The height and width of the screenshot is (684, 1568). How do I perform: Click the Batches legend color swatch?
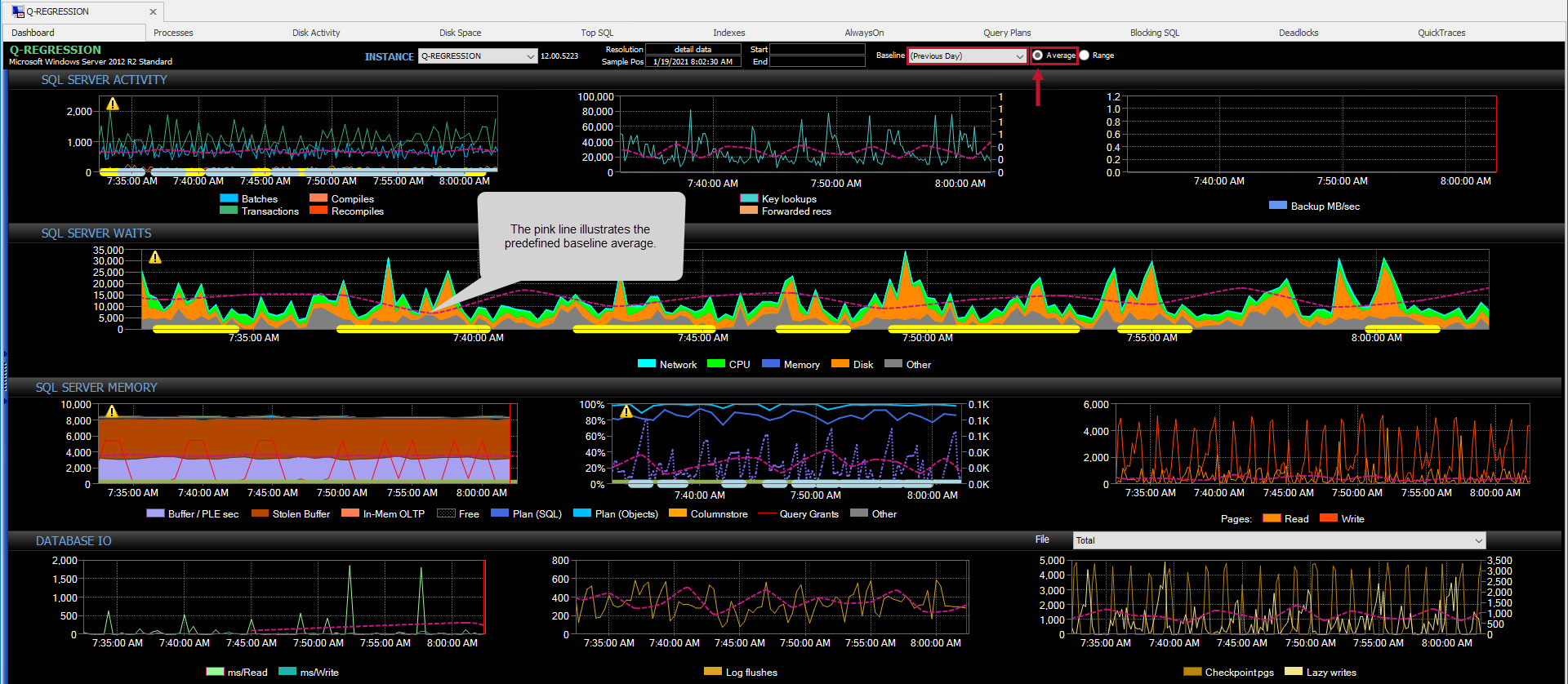(229, 198)
